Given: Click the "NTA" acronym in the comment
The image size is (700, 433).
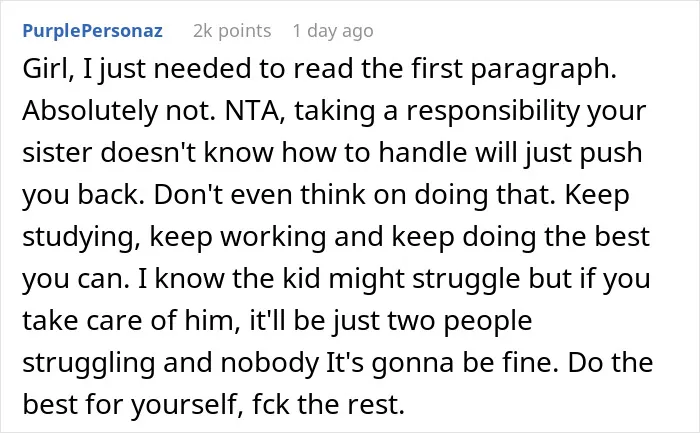Looking at the screenshot, I should 252,112.
